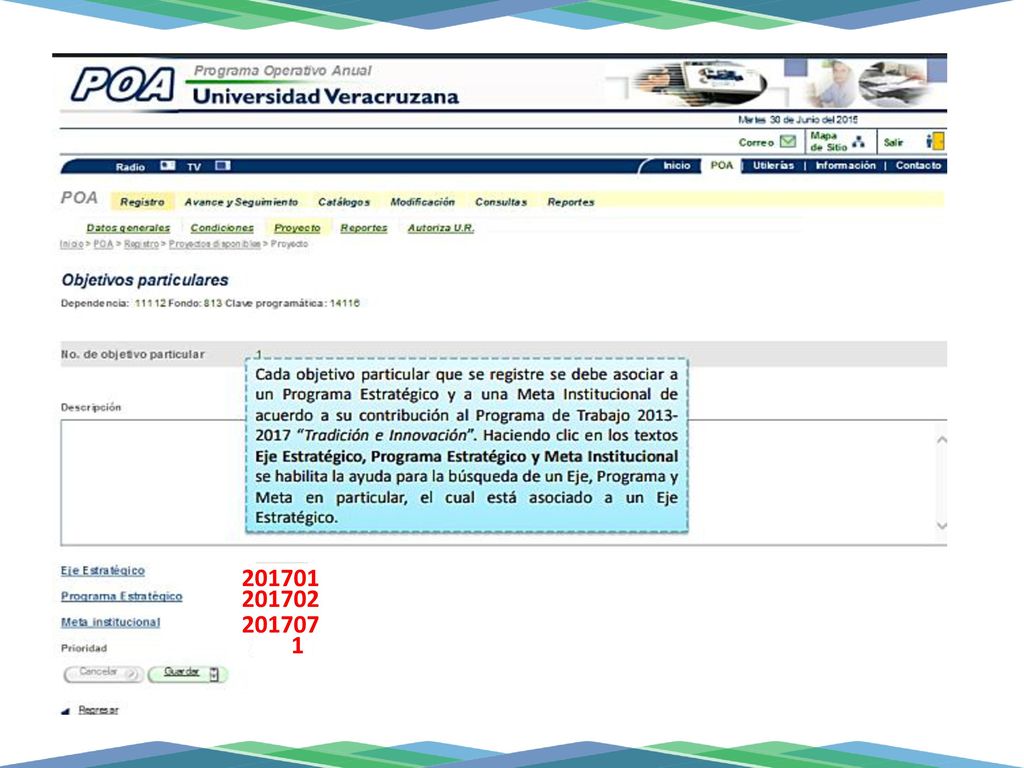
Task: Click the Proyectos disponibles breadcrumb link
Action: tap(215, 244)
